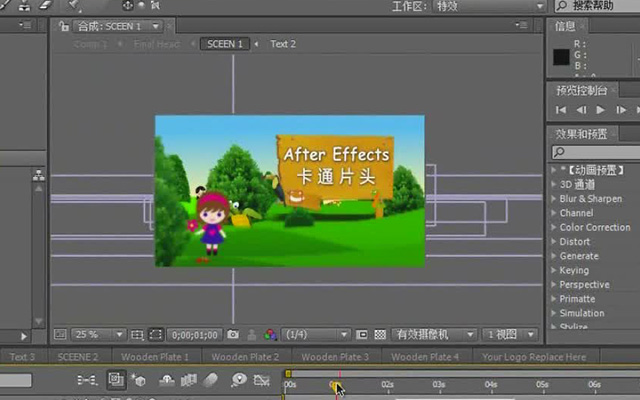640x400 pixels.
Task: Take a snapshot with the camera icon
Action: pyautogui.click(x=233, y=335)
